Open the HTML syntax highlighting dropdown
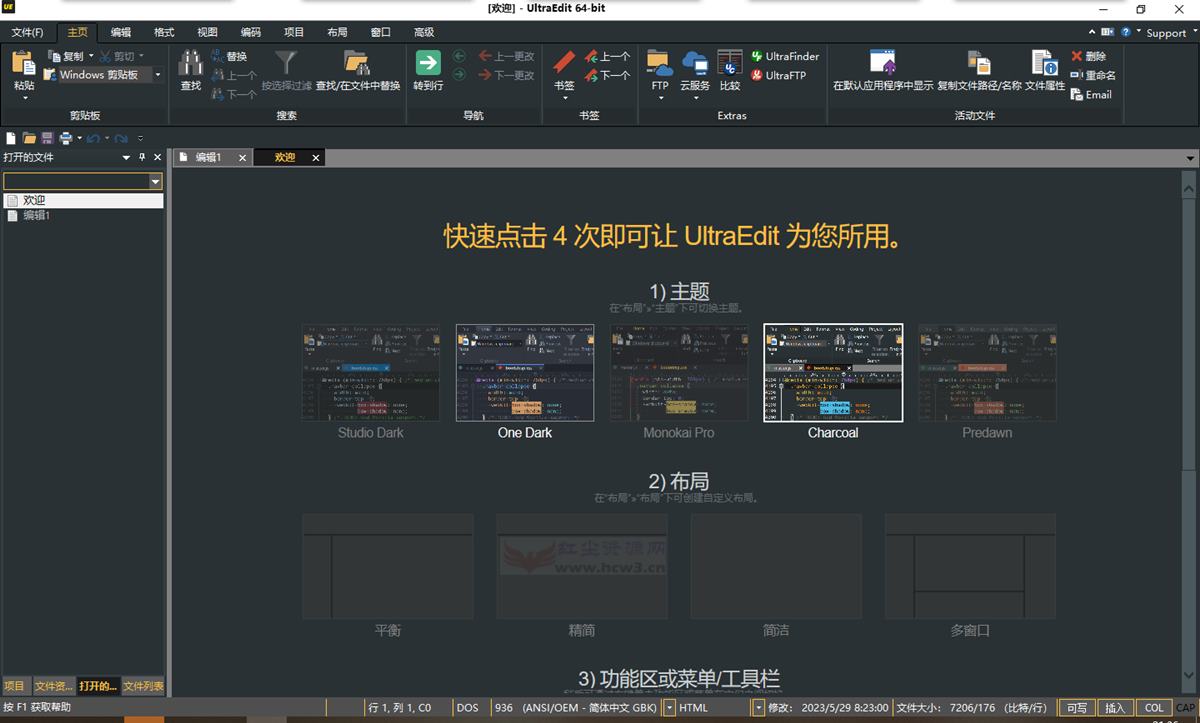This screenshot has width=1200, height=723. click(x=759, y=708)
